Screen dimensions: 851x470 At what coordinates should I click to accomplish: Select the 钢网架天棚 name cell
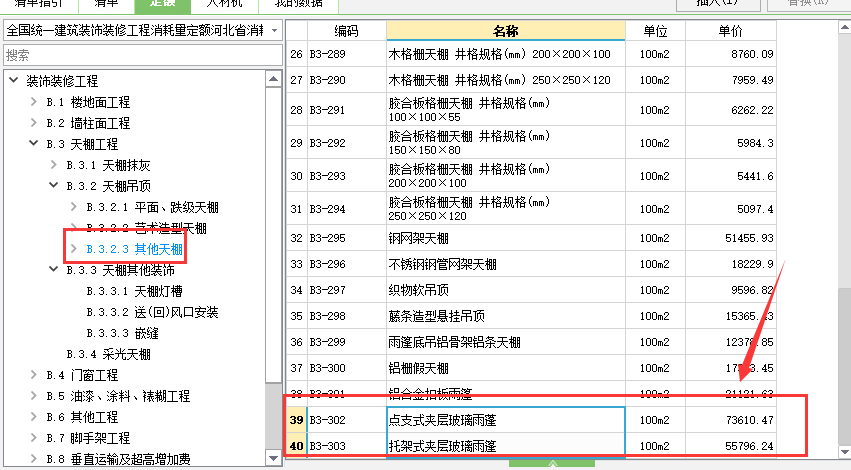pyautogui.click(x=506, y=238)
